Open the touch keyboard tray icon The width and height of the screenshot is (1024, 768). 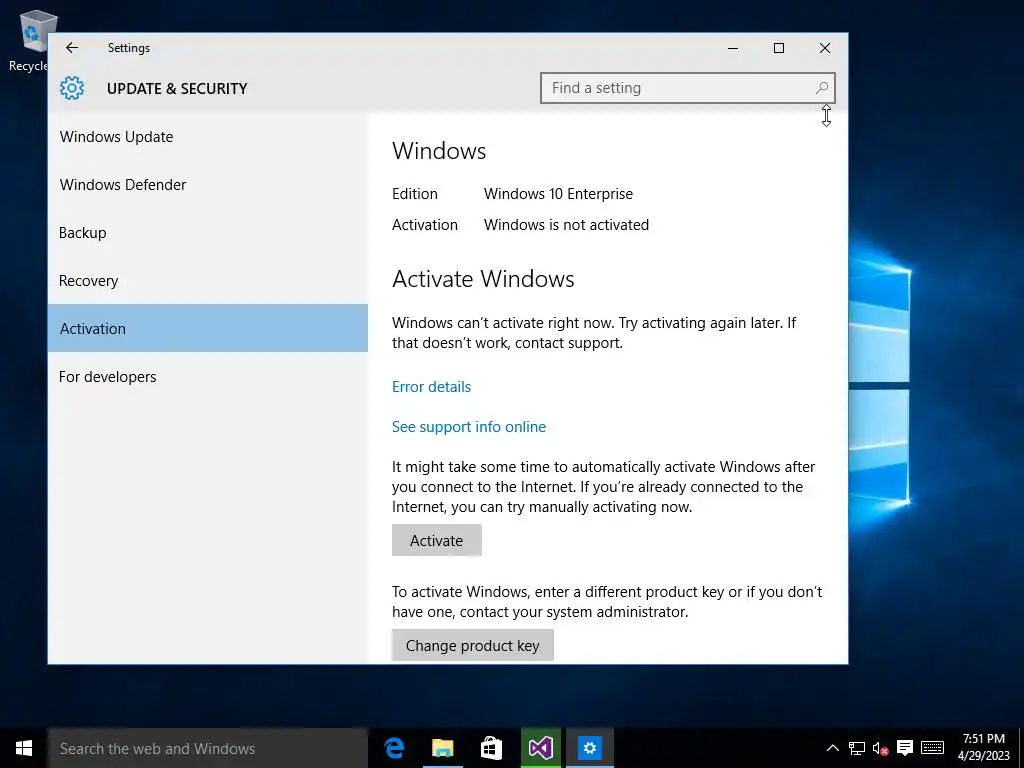point(932,748)
